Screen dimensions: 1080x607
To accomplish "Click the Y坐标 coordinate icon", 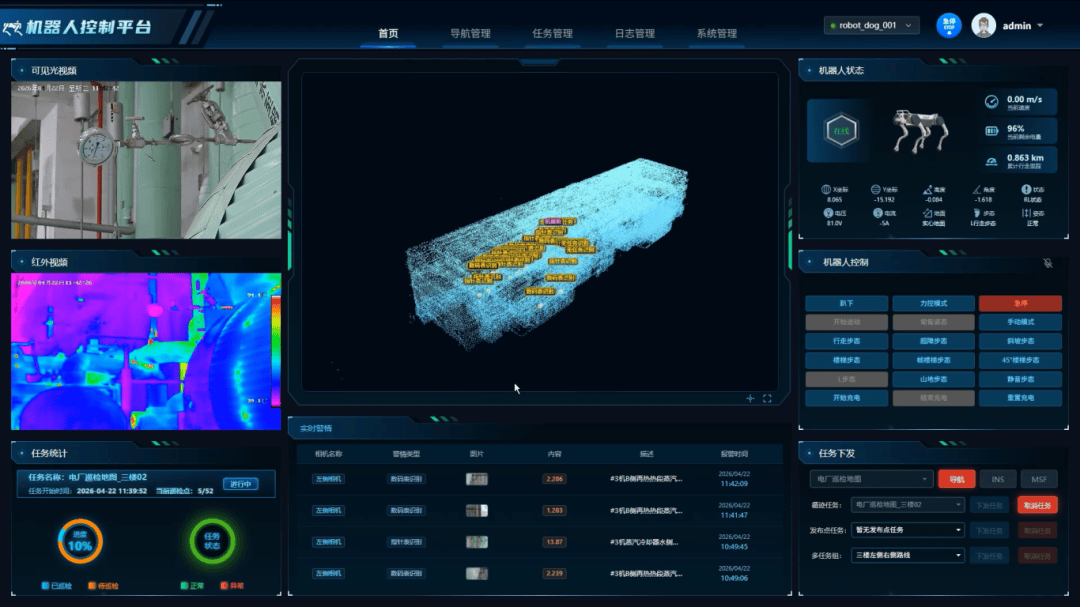I will pos(875,189).
